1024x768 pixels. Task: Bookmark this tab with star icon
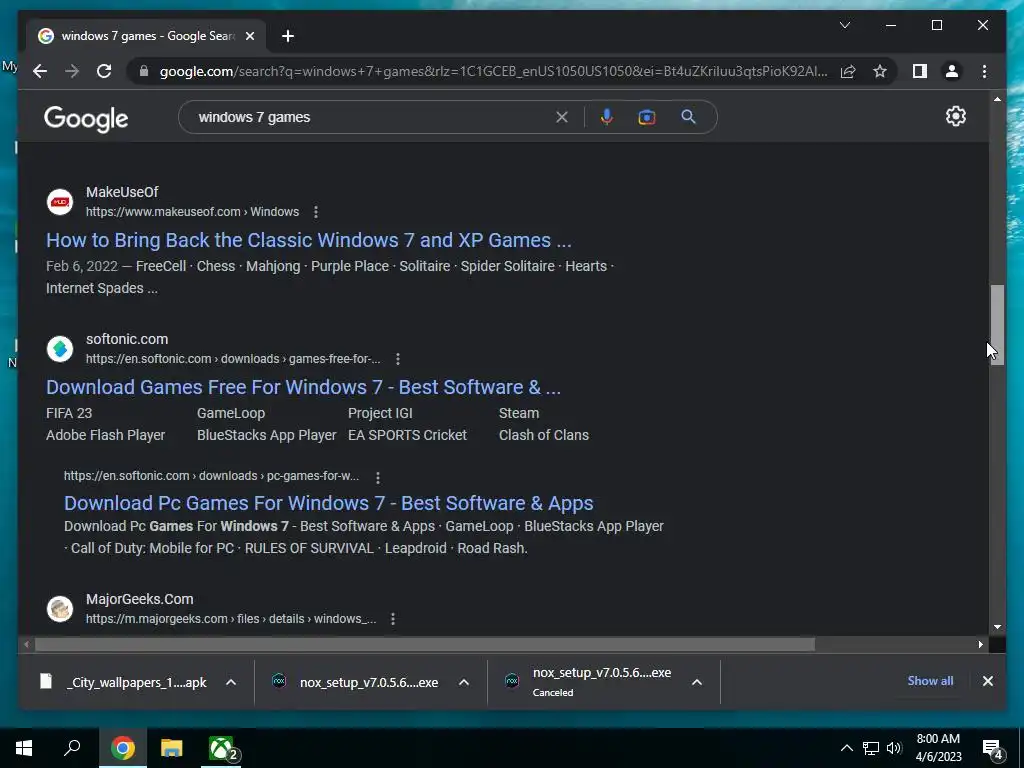click(880, 71)
